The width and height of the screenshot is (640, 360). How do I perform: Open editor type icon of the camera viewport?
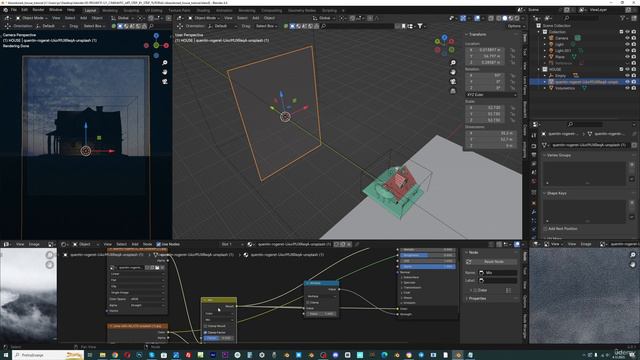7,18
